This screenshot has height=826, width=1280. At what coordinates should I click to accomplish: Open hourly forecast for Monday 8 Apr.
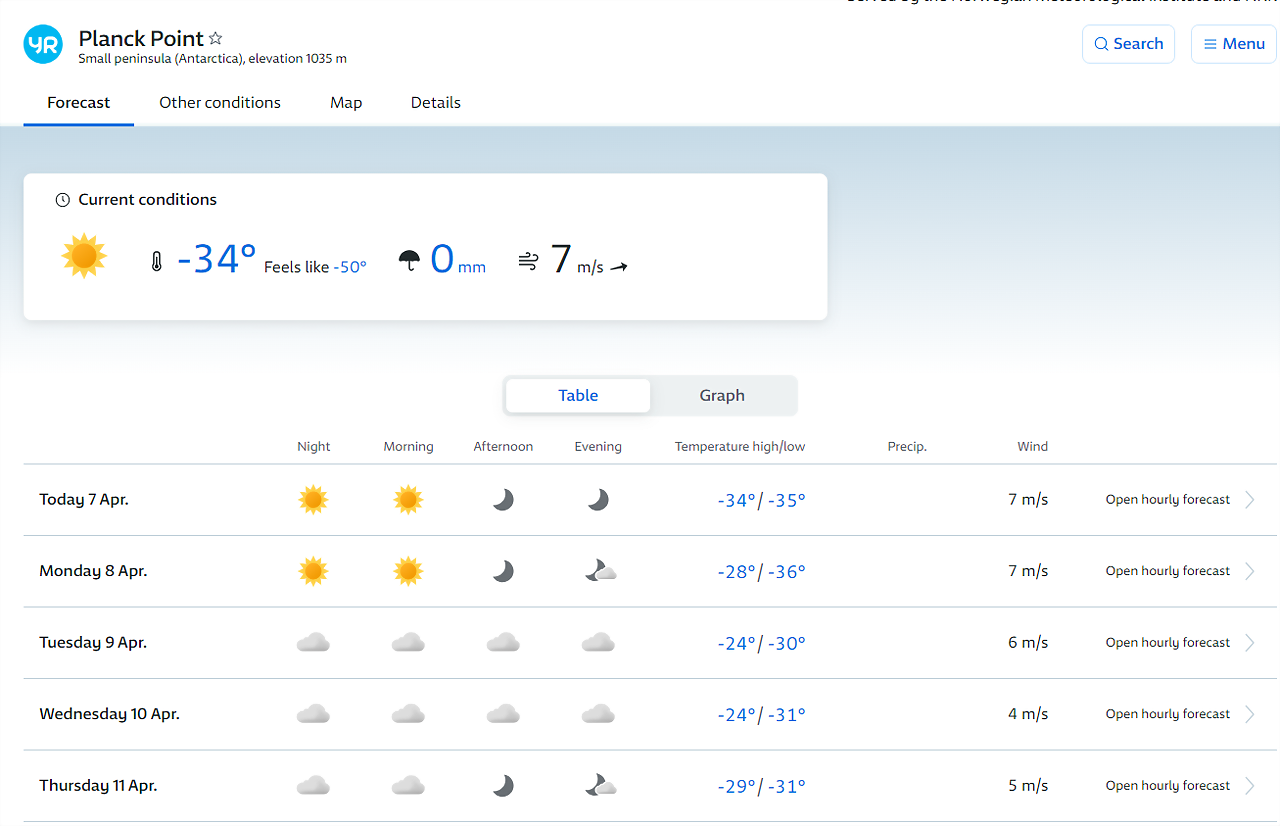1168,571
